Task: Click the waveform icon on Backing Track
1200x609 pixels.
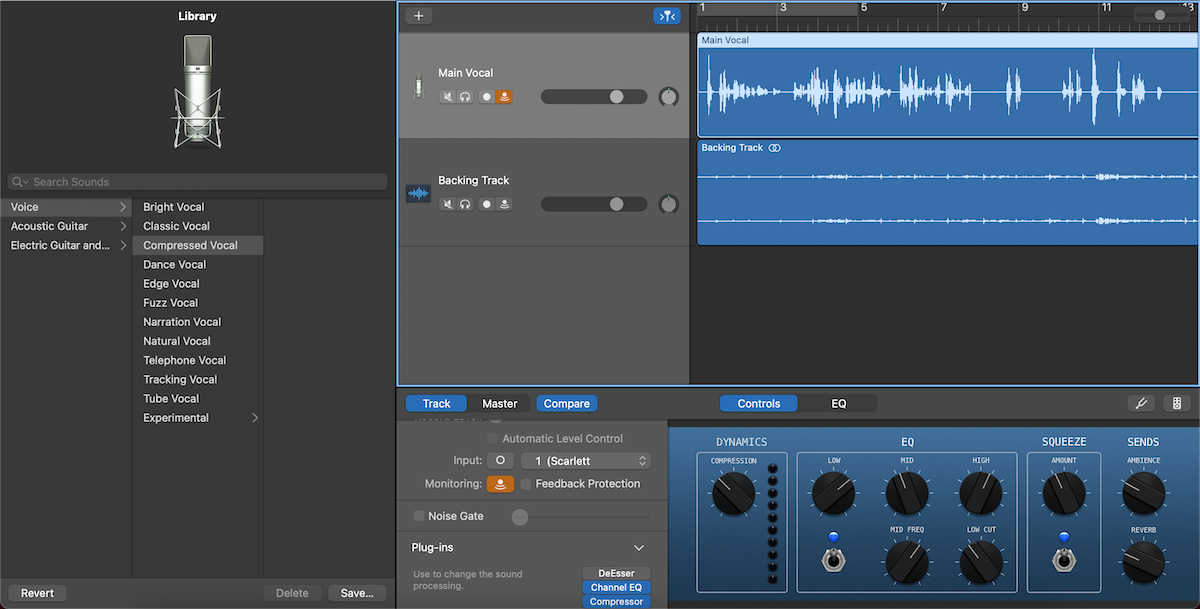Action: pos(418,192)
